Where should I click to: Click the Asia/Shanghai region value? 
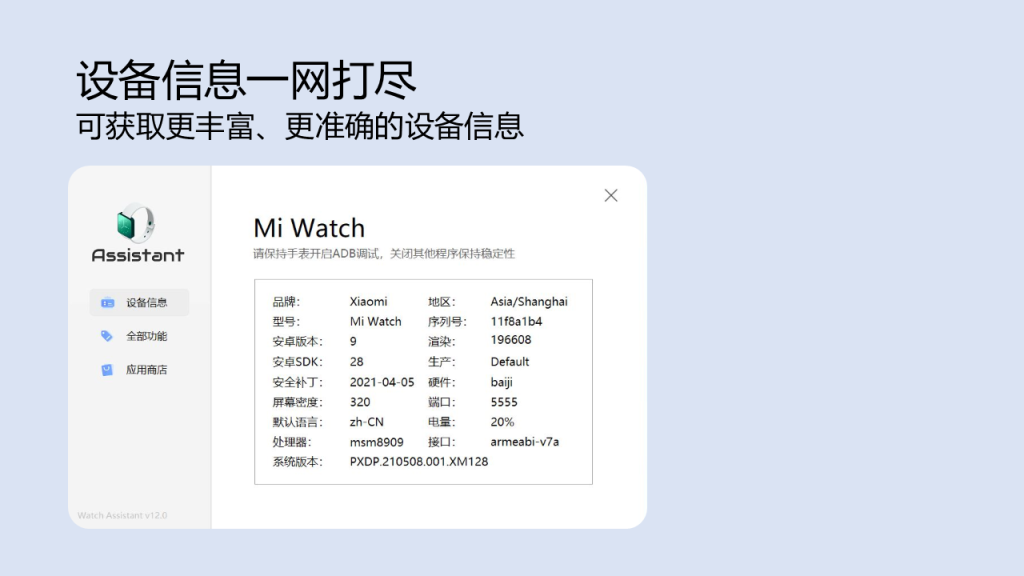coord(528,302)
